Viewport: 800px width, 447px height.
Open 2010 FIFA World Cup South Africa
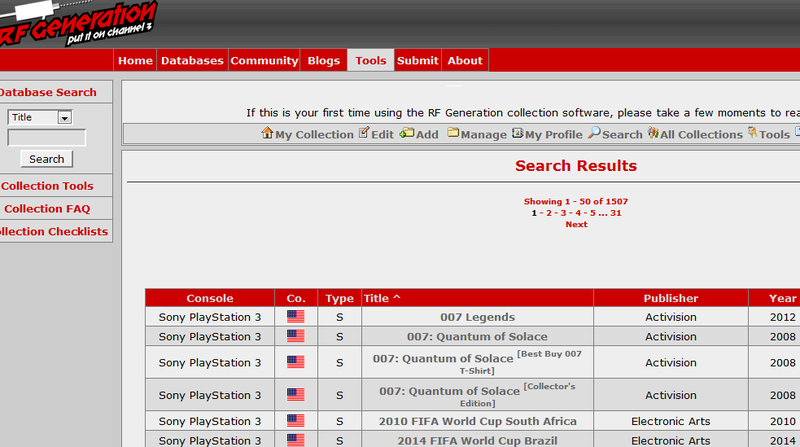click(x=478, y=421)
